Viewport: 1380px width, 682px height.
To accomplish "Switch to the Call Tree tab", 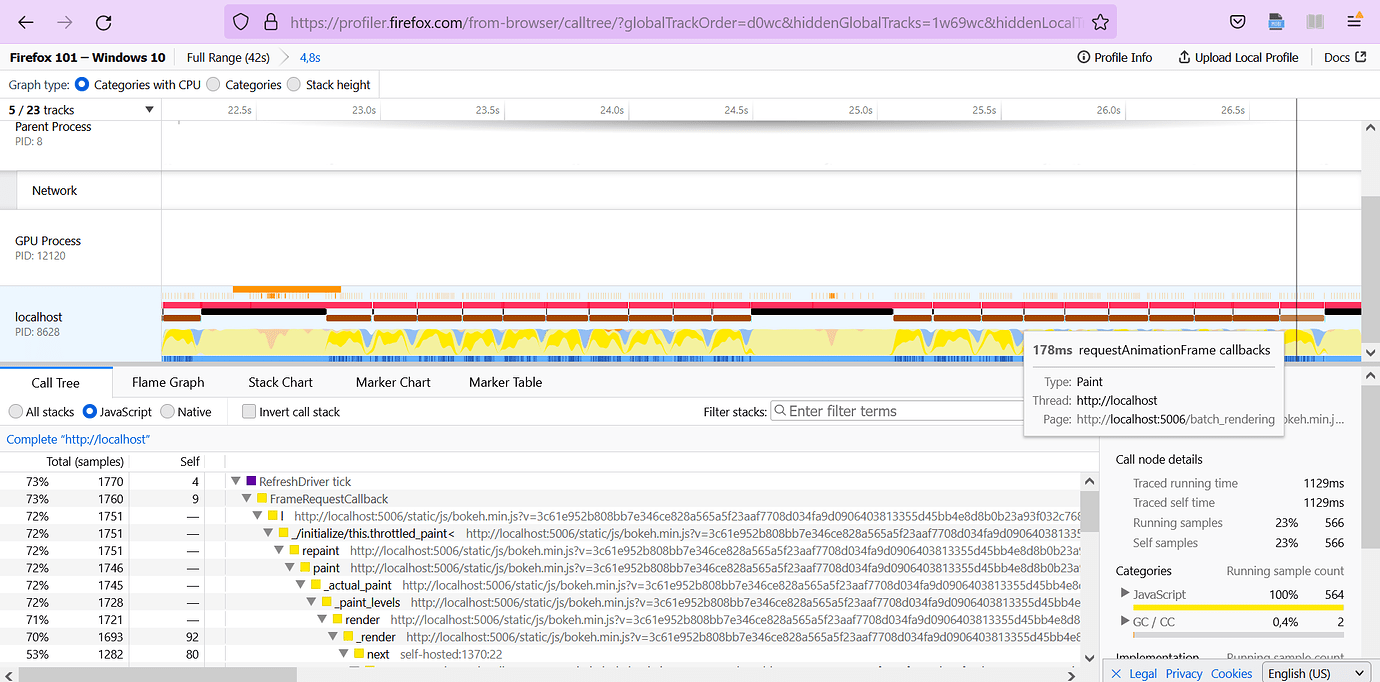I will (x=55, y=382).
